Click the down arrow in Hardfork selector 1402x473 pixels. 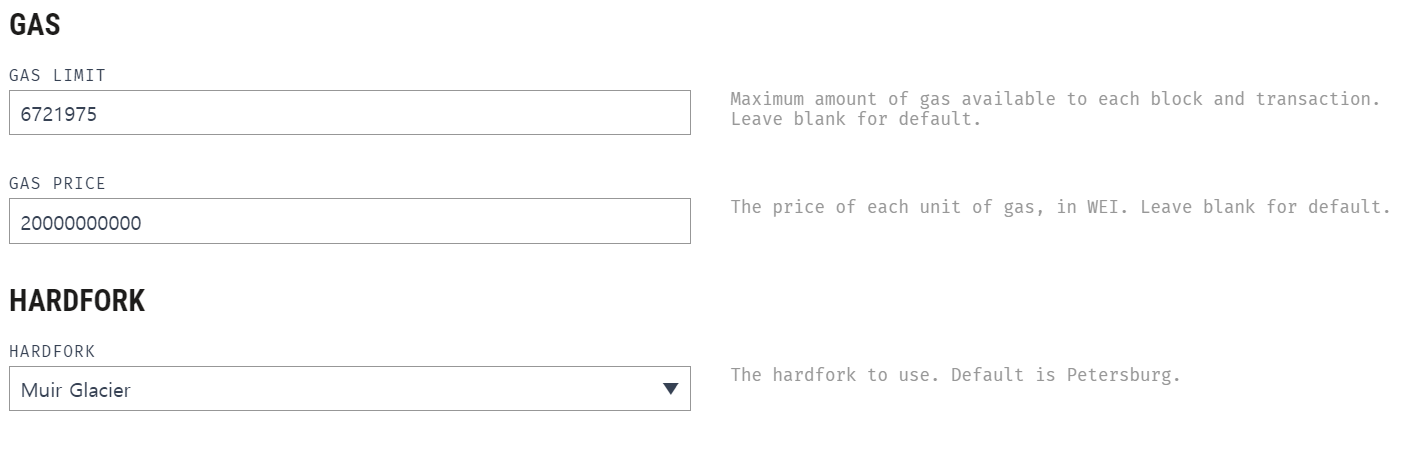coord(671,389)
